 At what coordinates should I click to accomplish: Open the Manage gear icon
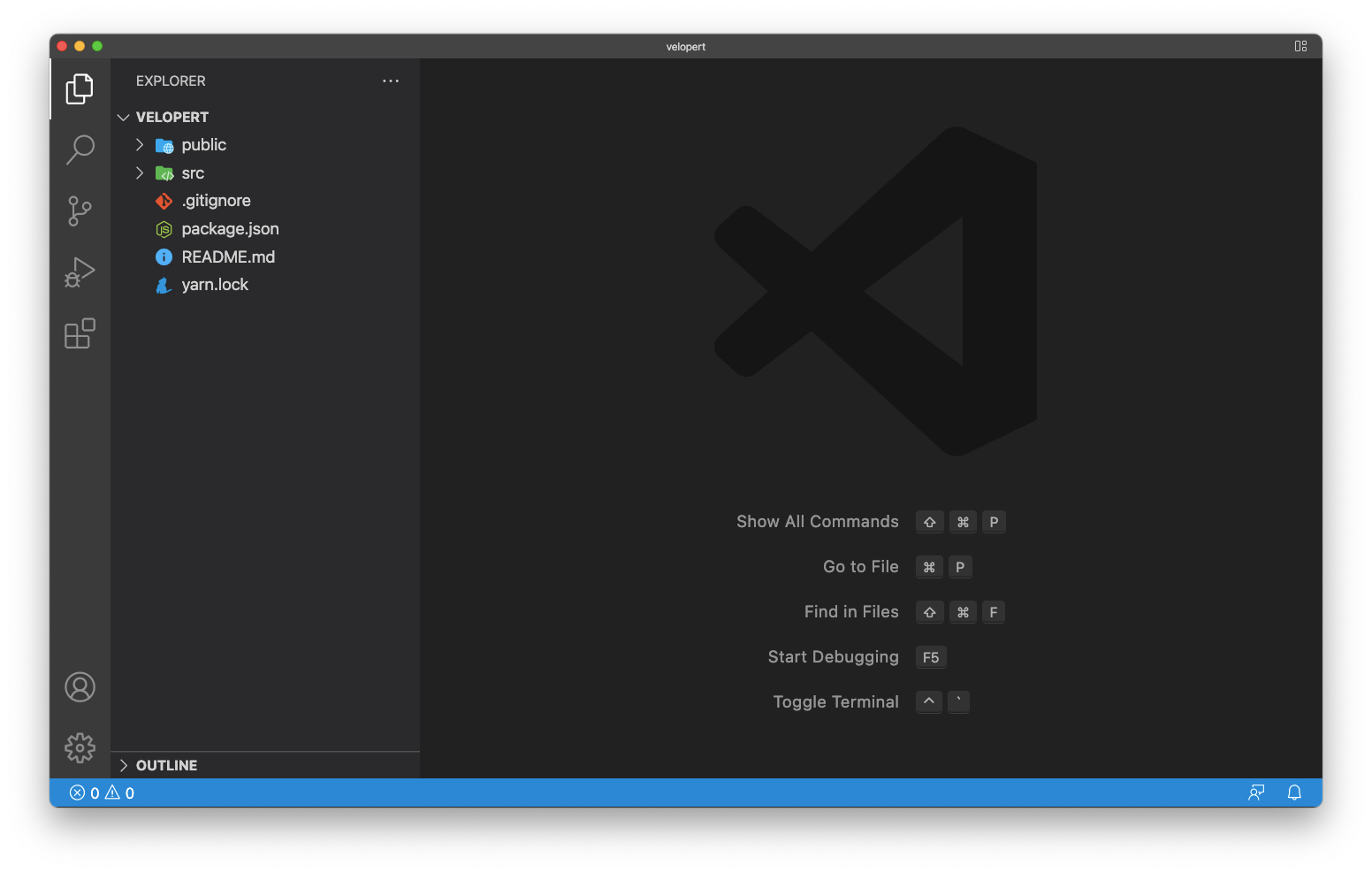tap(80, 748)
